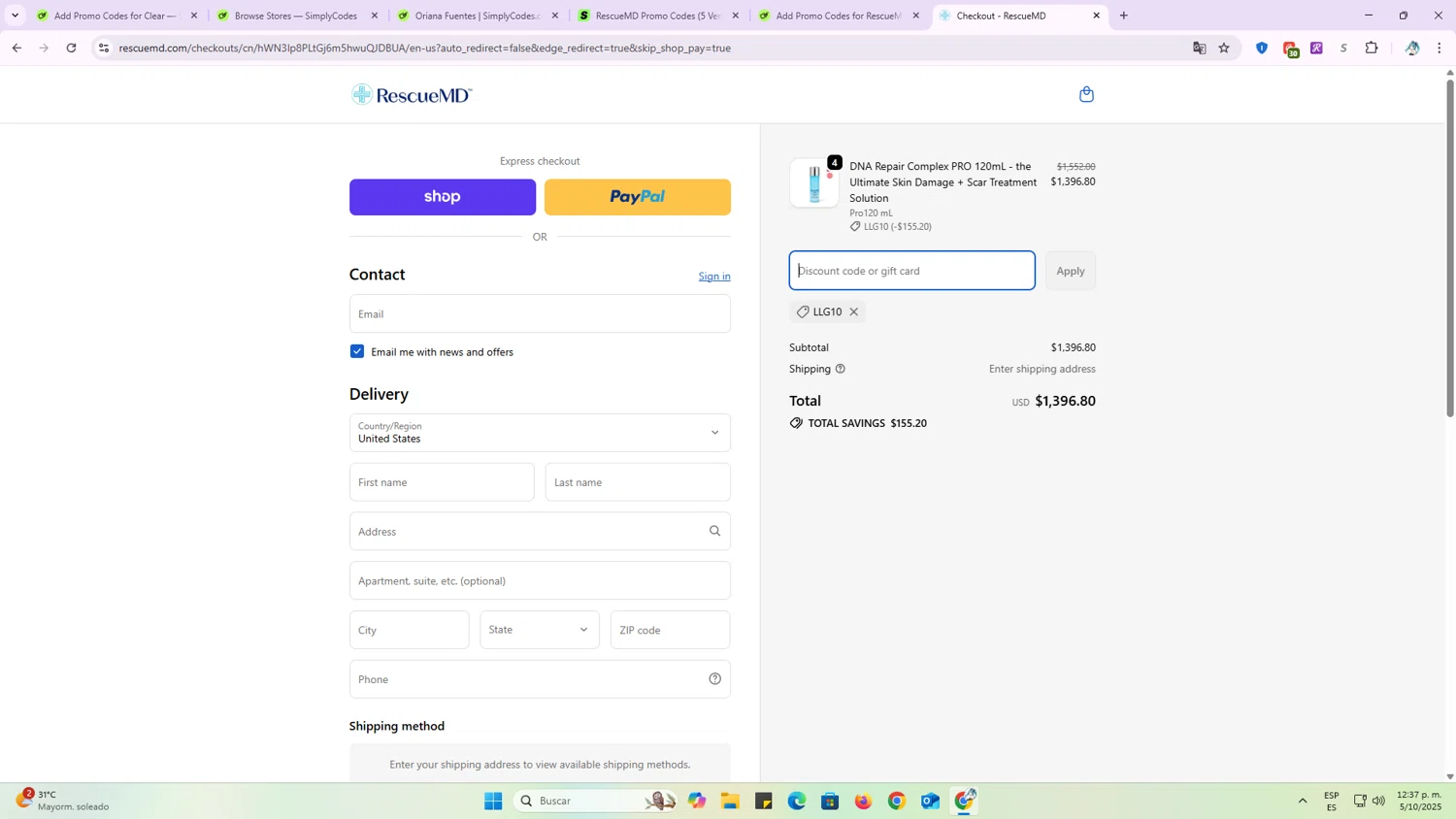This screenshot has width=1456, height=819.
Task: Click the City input field
Action: [x=410, y=630]
